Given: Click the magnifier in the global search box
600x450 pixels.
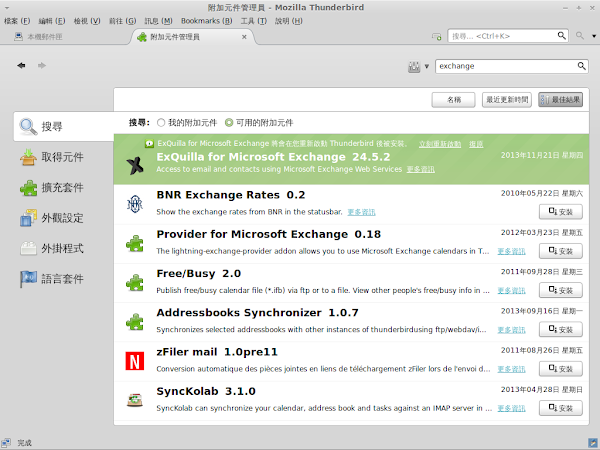Looking at the screenshot, I should click(x=561, y=36).
